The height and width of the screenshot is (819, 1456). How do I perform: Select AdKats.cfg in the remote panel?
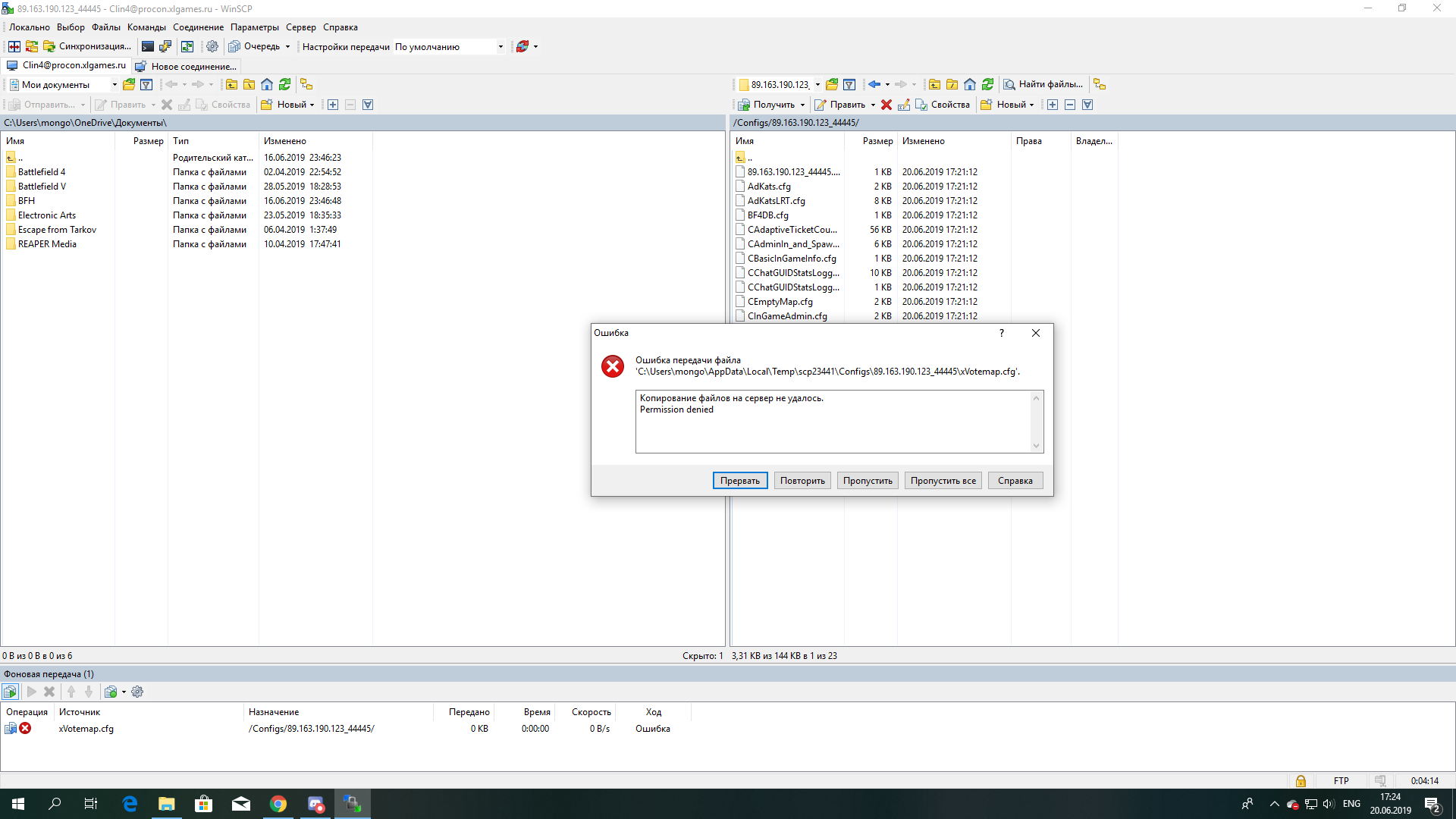point(769,187)
